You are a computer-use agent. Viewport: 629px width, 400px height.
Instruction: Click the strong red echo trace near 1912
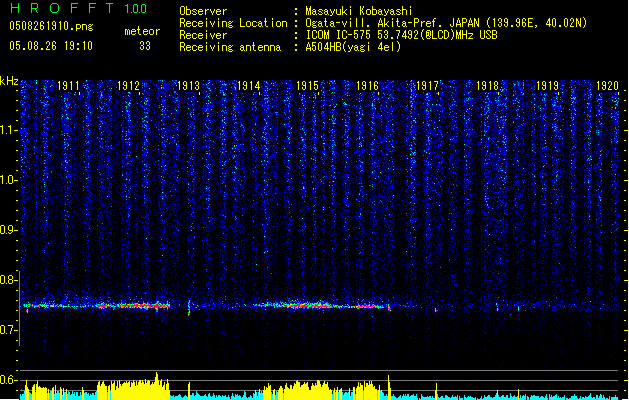point(134,306)
